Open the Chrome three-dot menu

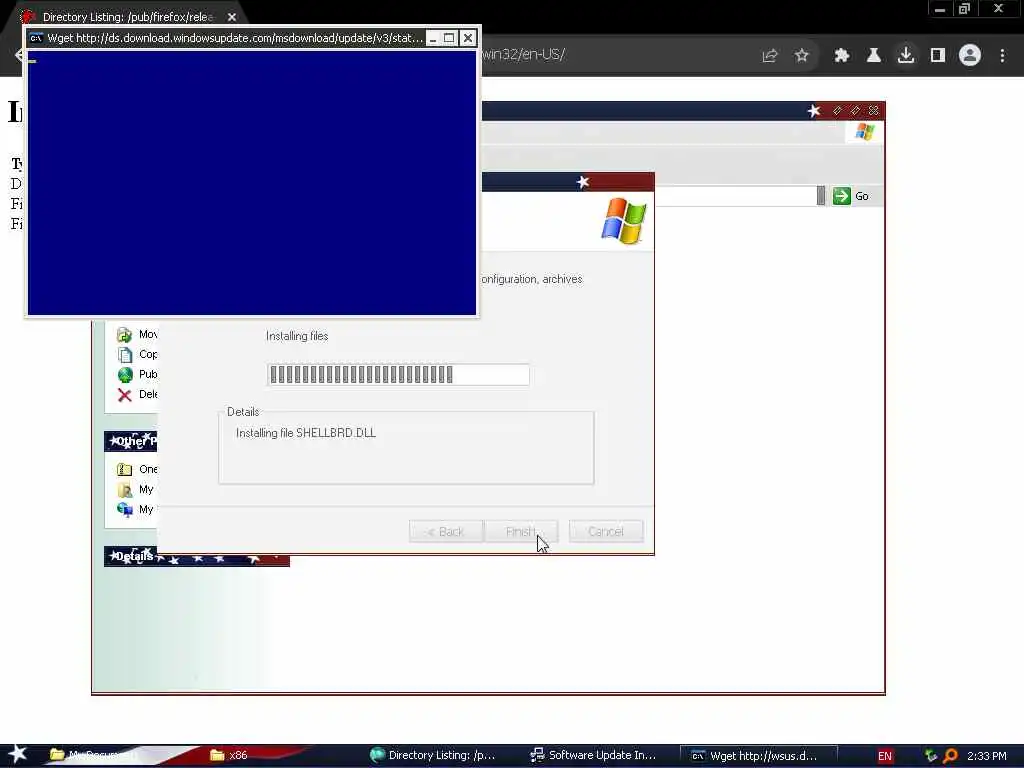[1002, 56]
